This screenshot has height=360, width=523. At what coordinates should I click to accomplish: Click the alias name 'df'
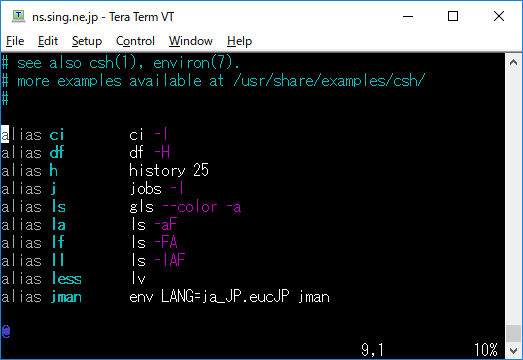coord(57,153)
